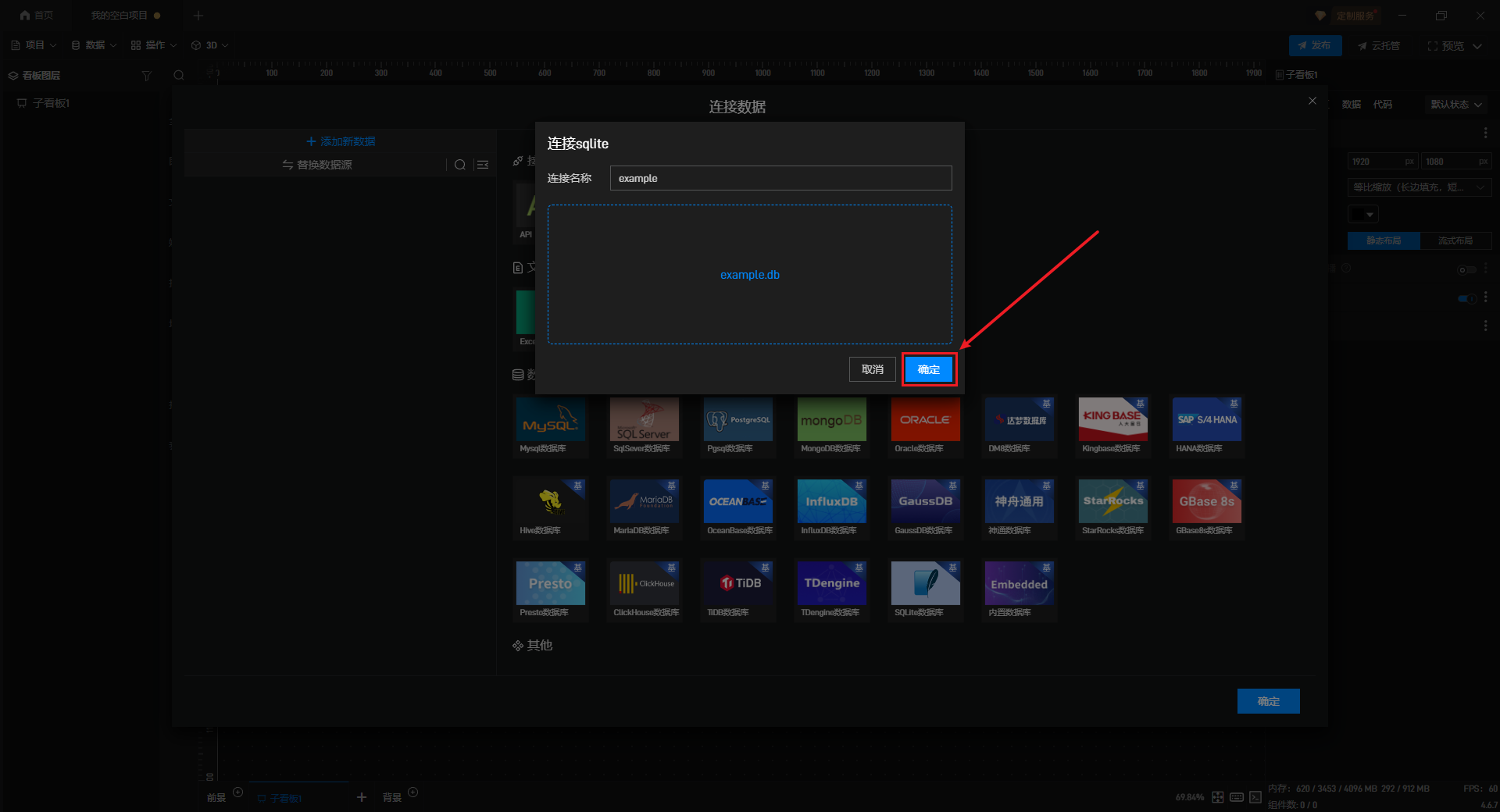Click the SQLite database icon
1500x812 pixels.
coord(925,583)
